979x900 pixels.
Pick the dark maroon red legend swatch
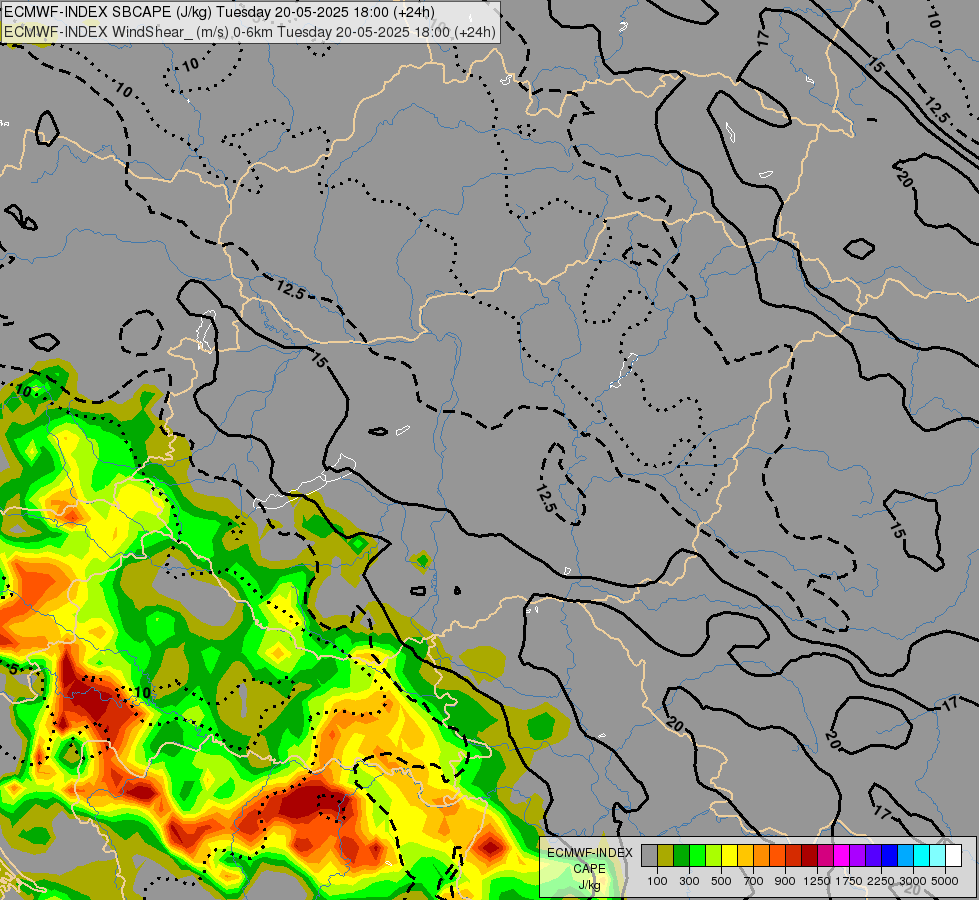pos(809,855)
